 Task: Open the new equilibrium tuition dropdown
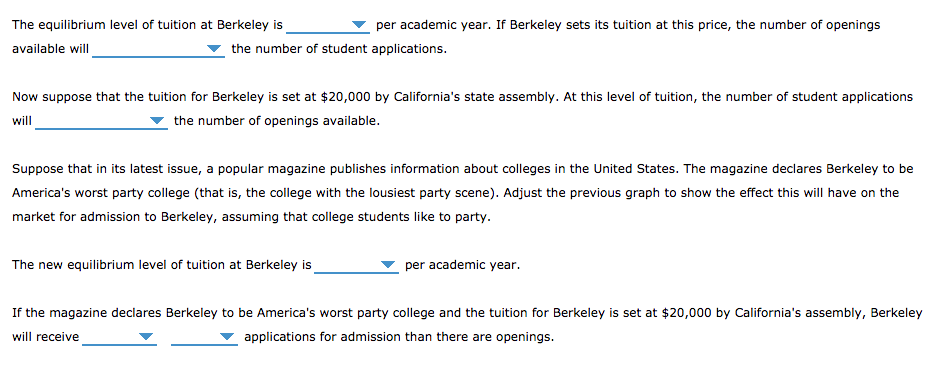(356, 265)
